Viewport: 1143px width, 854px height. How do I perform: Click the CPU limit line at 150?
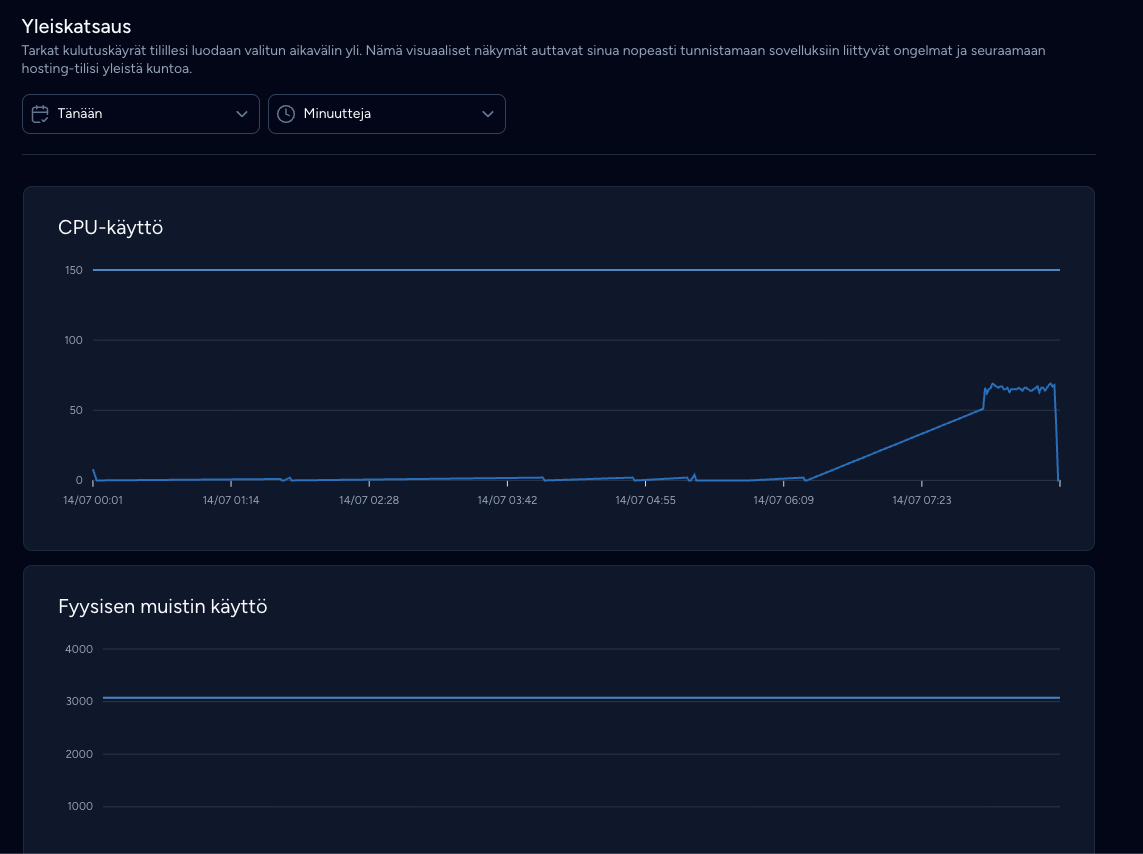576,270
